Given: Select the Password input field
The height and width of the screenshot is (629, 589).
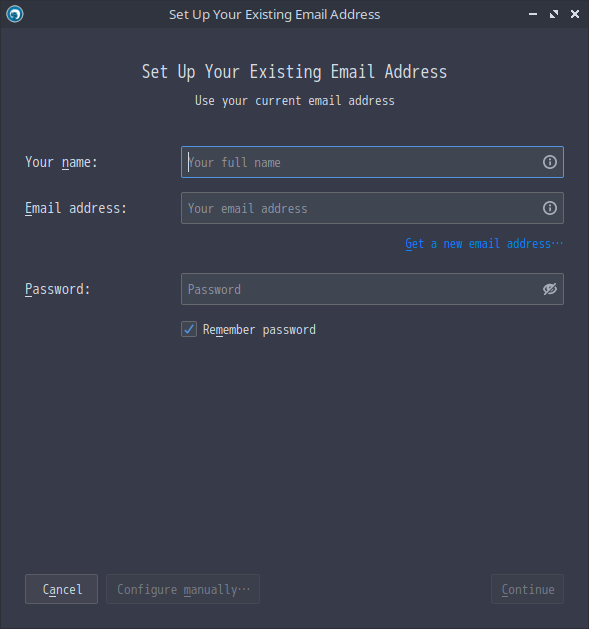Looking at the screenshot, I should (372, 289).
